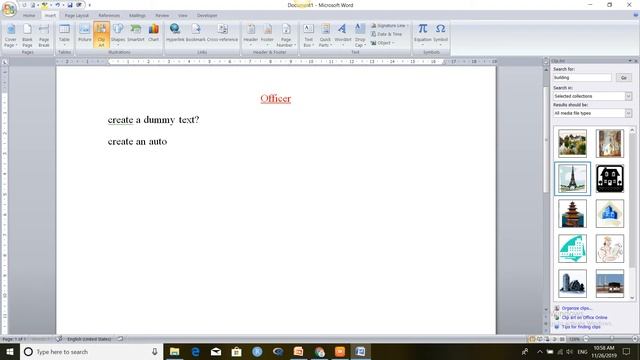Open the Word Help icon
This screenshot has height=360, width=640.
pos(636,15)
